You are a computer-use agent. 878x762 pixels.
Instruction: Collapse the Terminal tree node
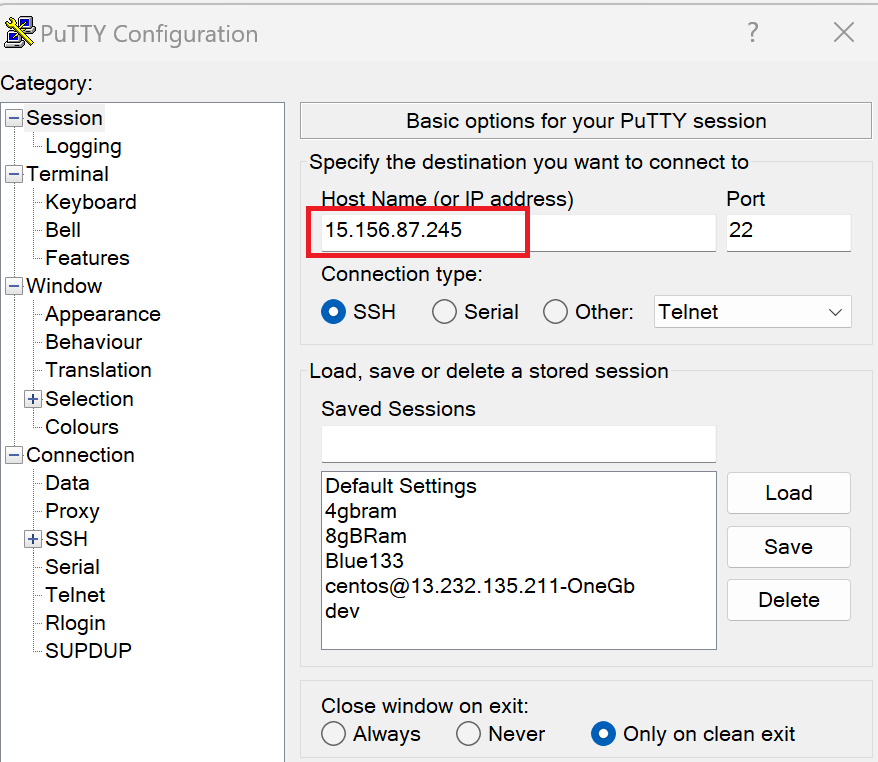coord(14,174)
